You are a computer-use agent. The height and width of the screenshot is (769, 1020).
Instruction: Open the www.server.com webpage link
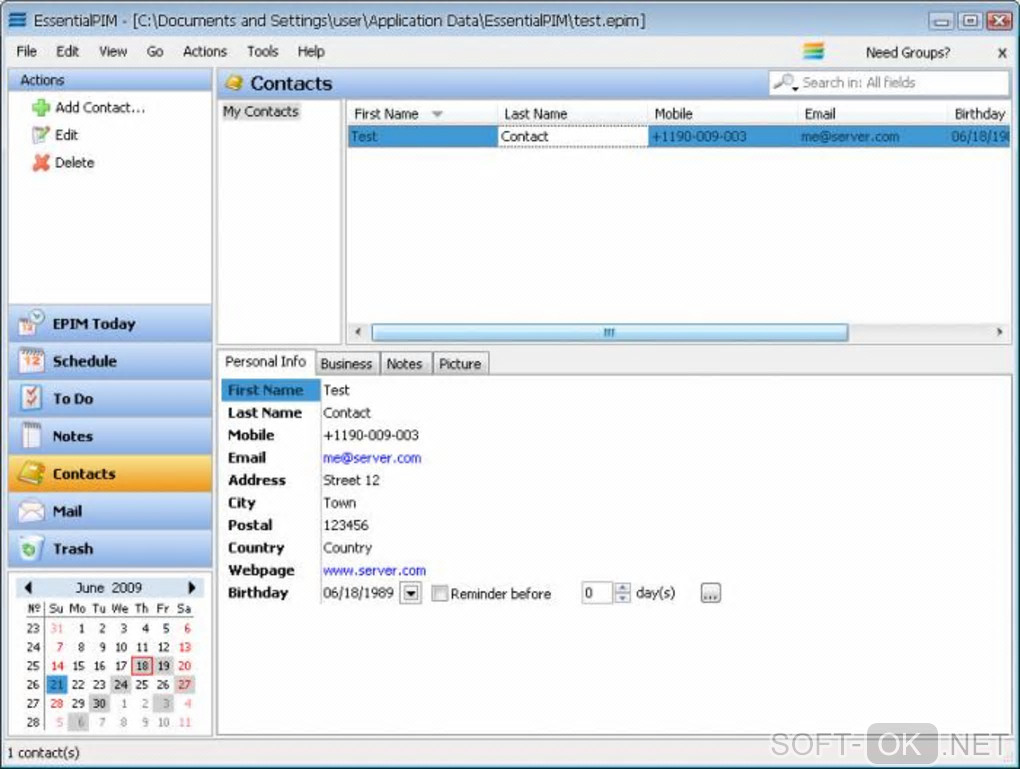[x=375, y=571]
